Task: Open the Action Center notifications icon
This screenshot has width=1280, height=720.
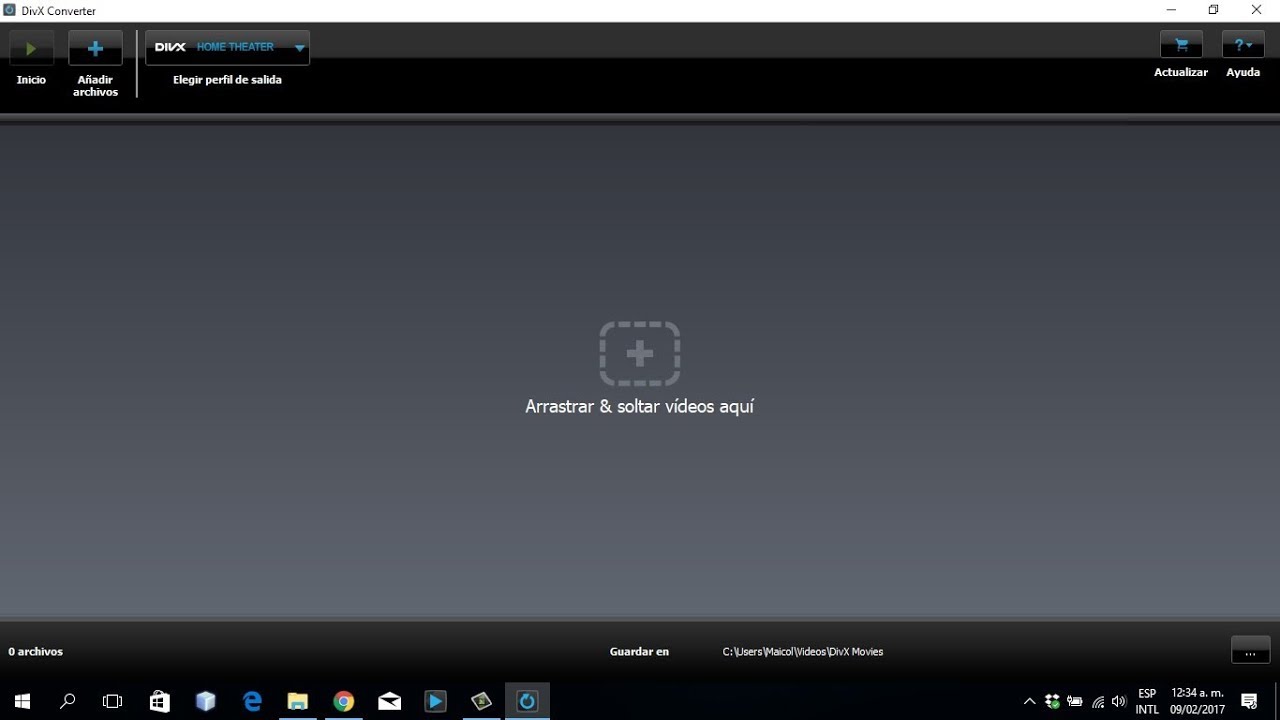Action: tap(1249, 701)
